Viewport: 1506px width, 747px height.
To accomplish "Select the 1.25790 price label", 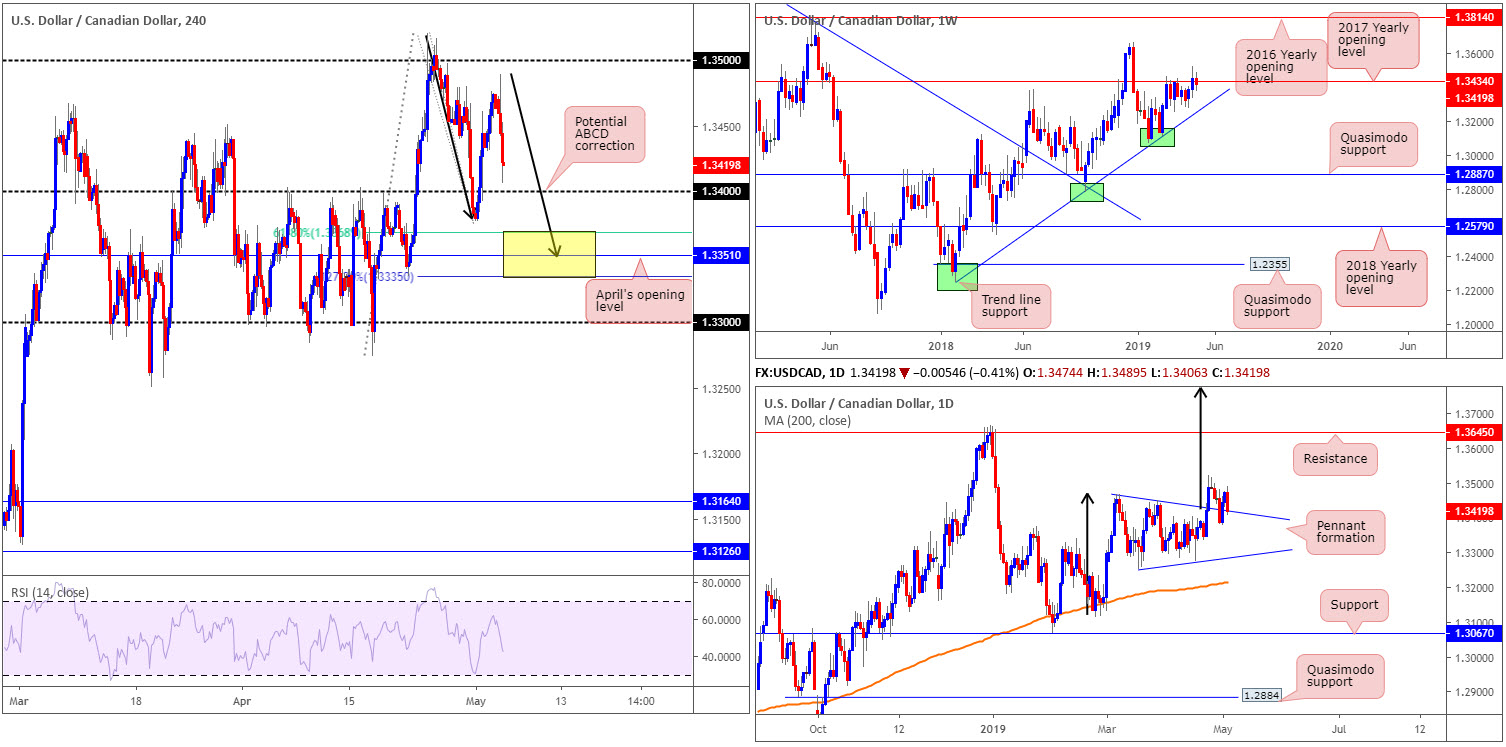I will click(x=1473, y=226).
